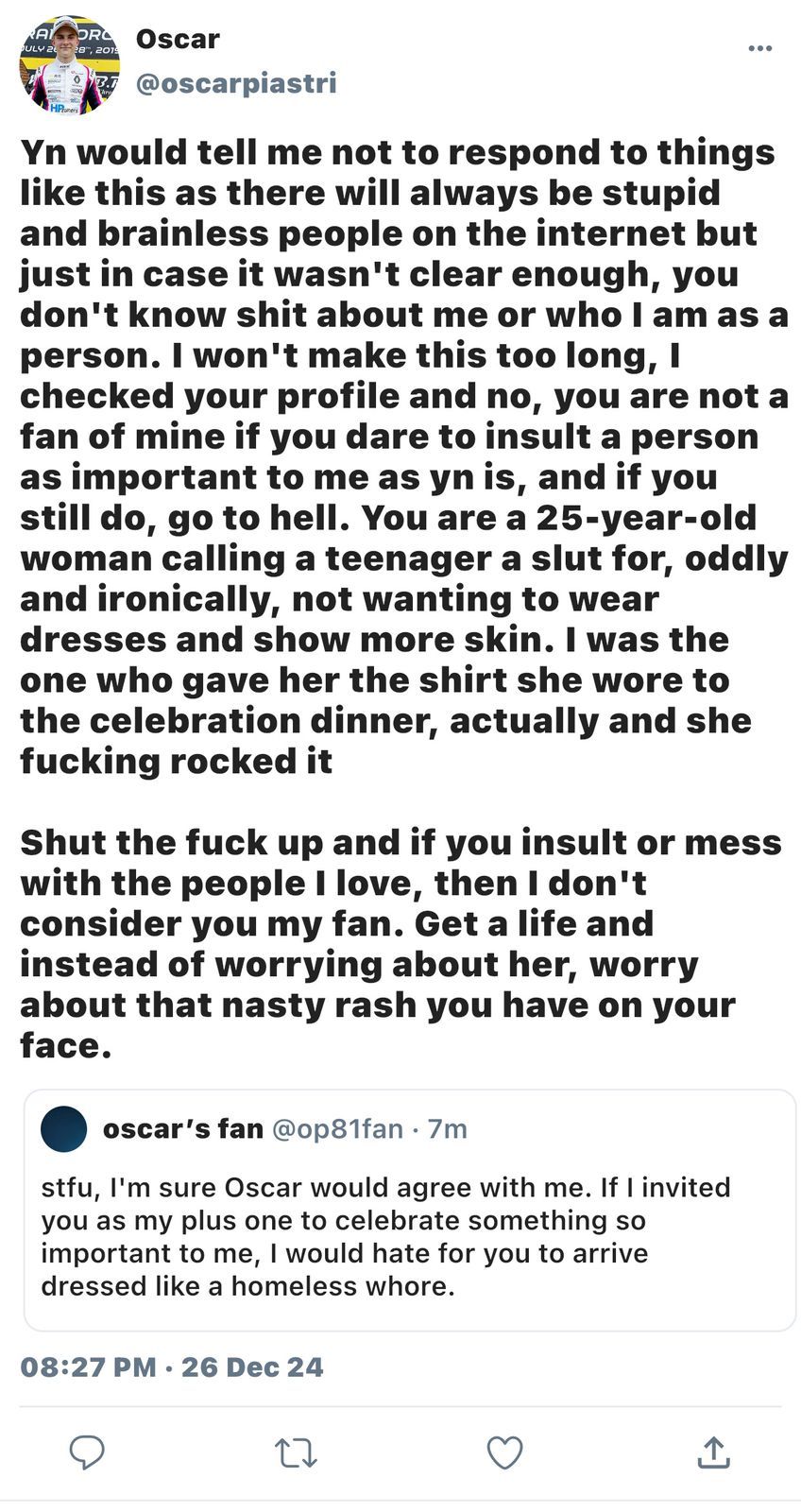The width and height of the screenshot is (801, 1512).
Task: Click the "oscar's fan" account name
Action: click(x=182, y=1128)
